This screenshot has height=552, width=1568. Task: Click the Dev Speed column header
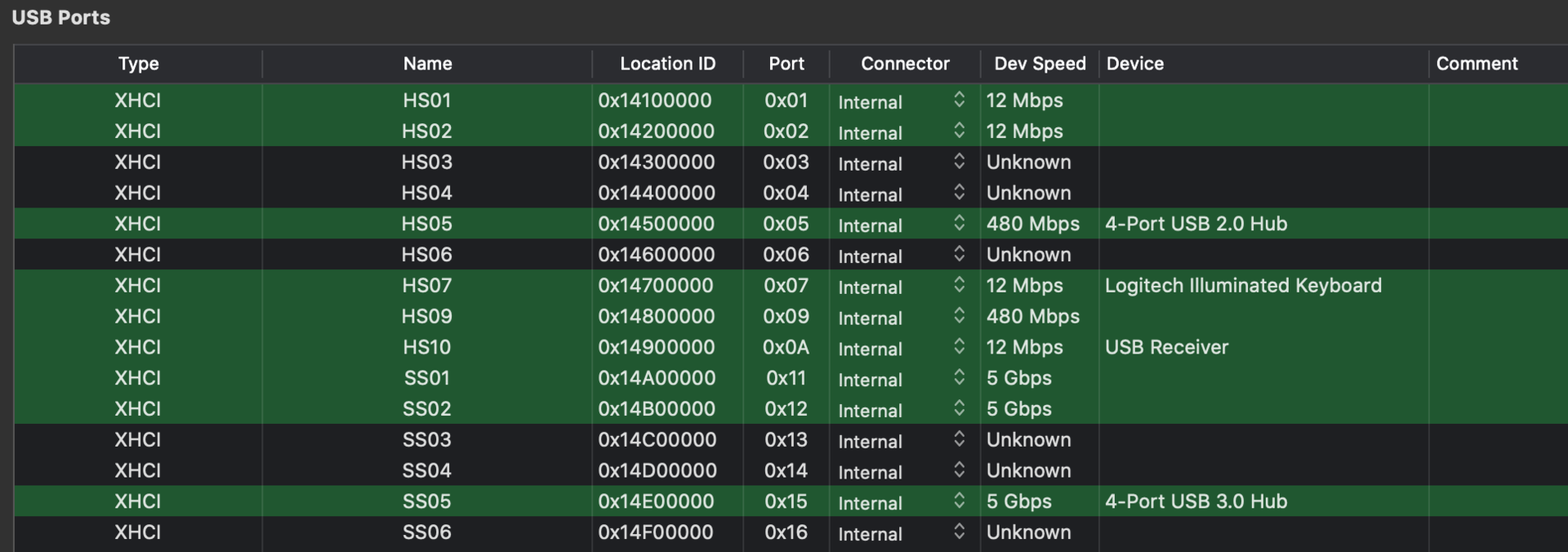tap(1039, 64)
